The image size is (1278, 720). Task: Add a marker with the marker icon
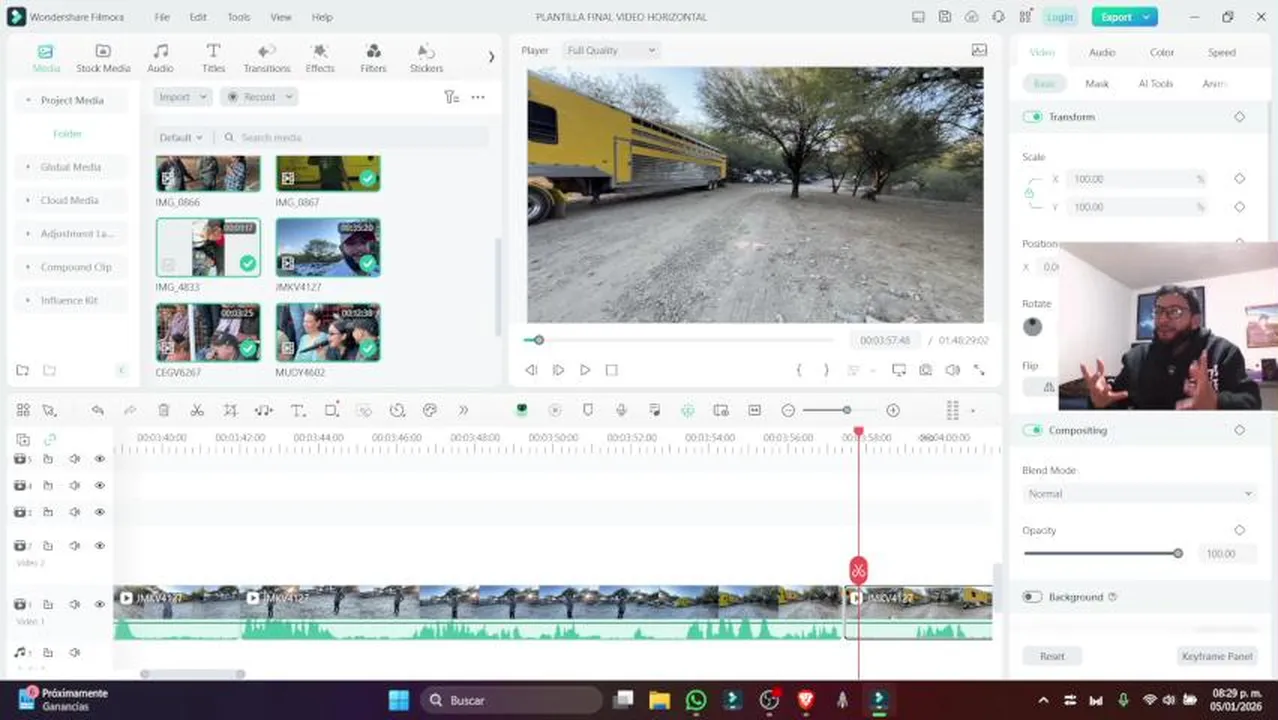tap(588, 410)
